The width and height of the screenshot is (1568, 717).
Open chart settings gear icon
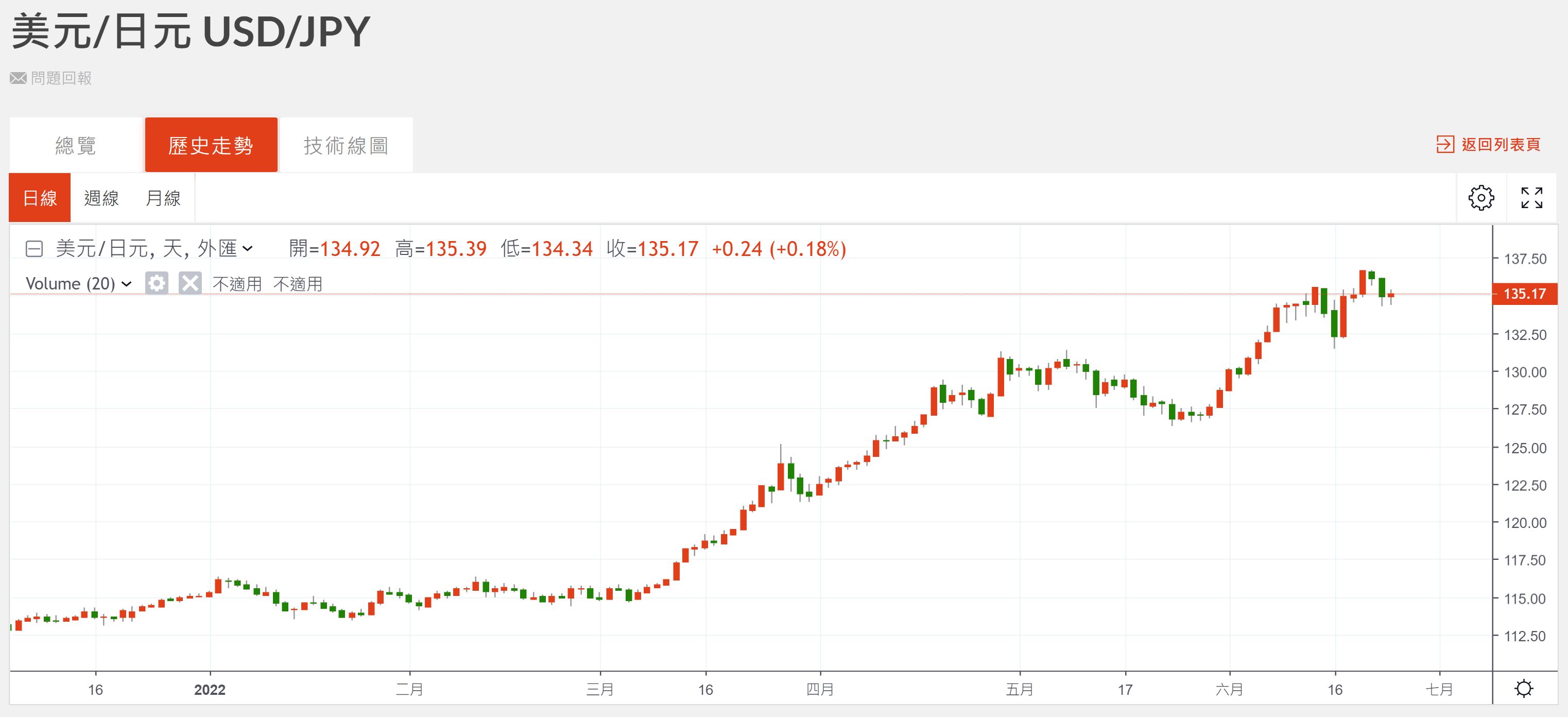pyautogui.click(x=1480, y=198)
